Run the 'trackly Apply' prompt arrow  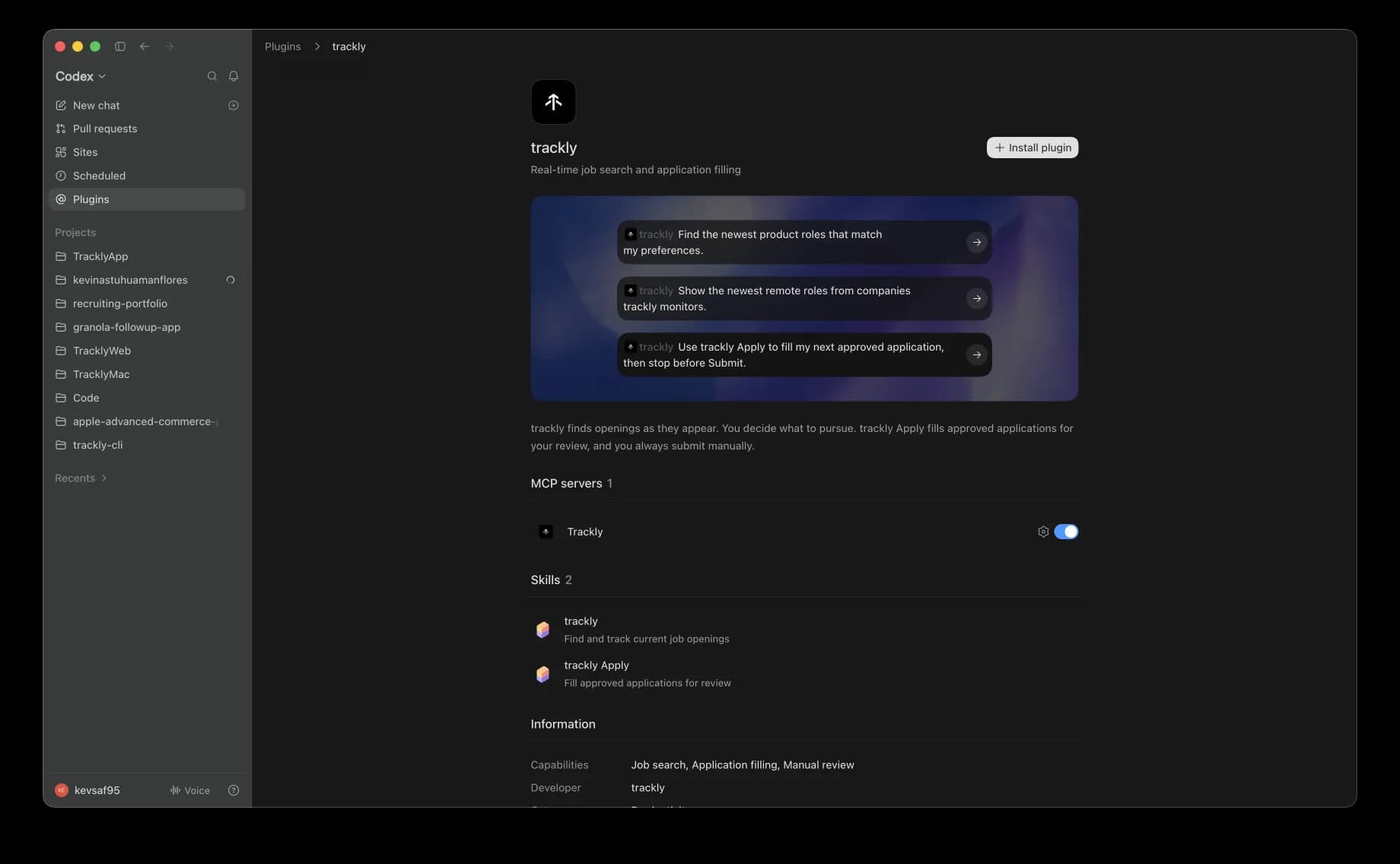tap(977, 355)
